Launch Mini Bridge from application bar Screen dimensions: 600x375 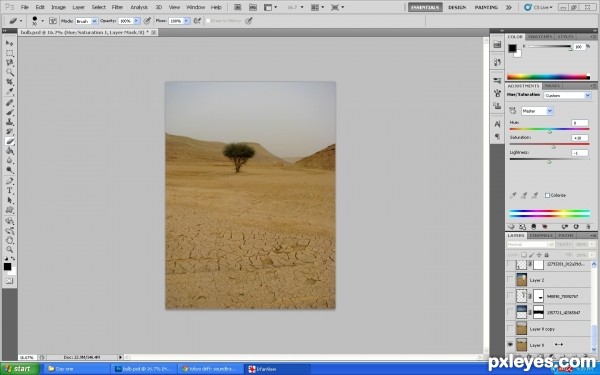253,7
